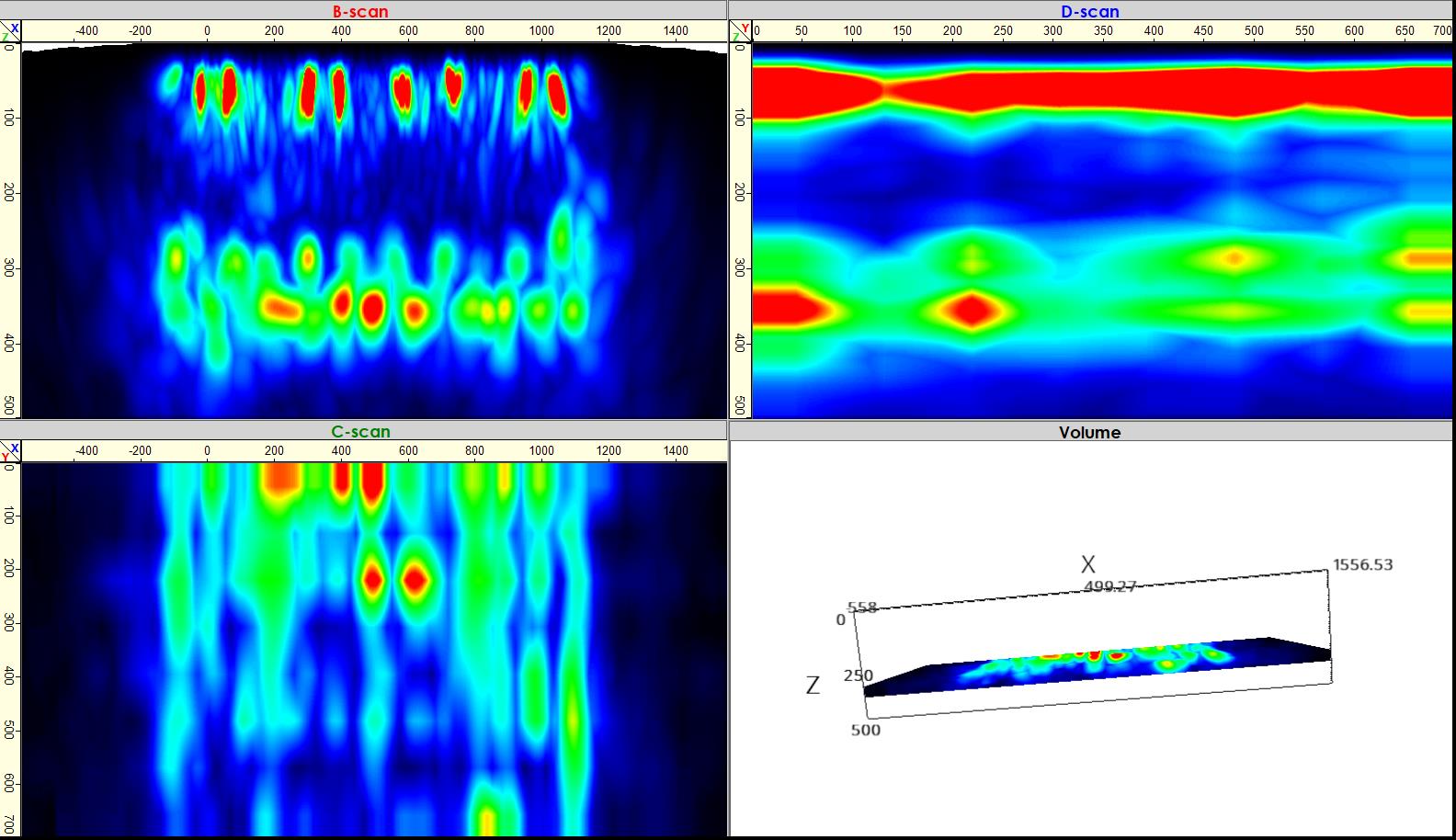Select the B-scan panel title
The height and width of the screenshot is (840, 1456).
(x=360, y=12)
